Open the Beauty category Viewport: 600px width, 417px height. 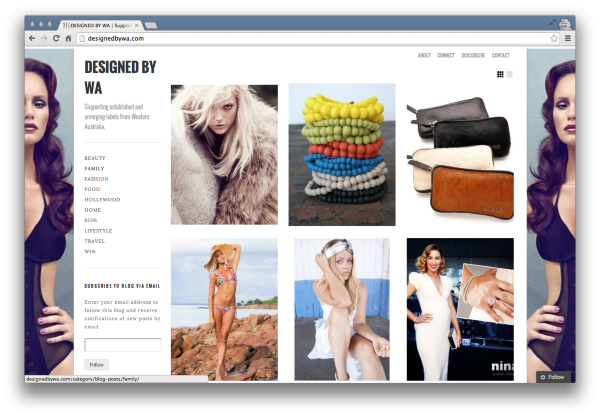point(95,158)
